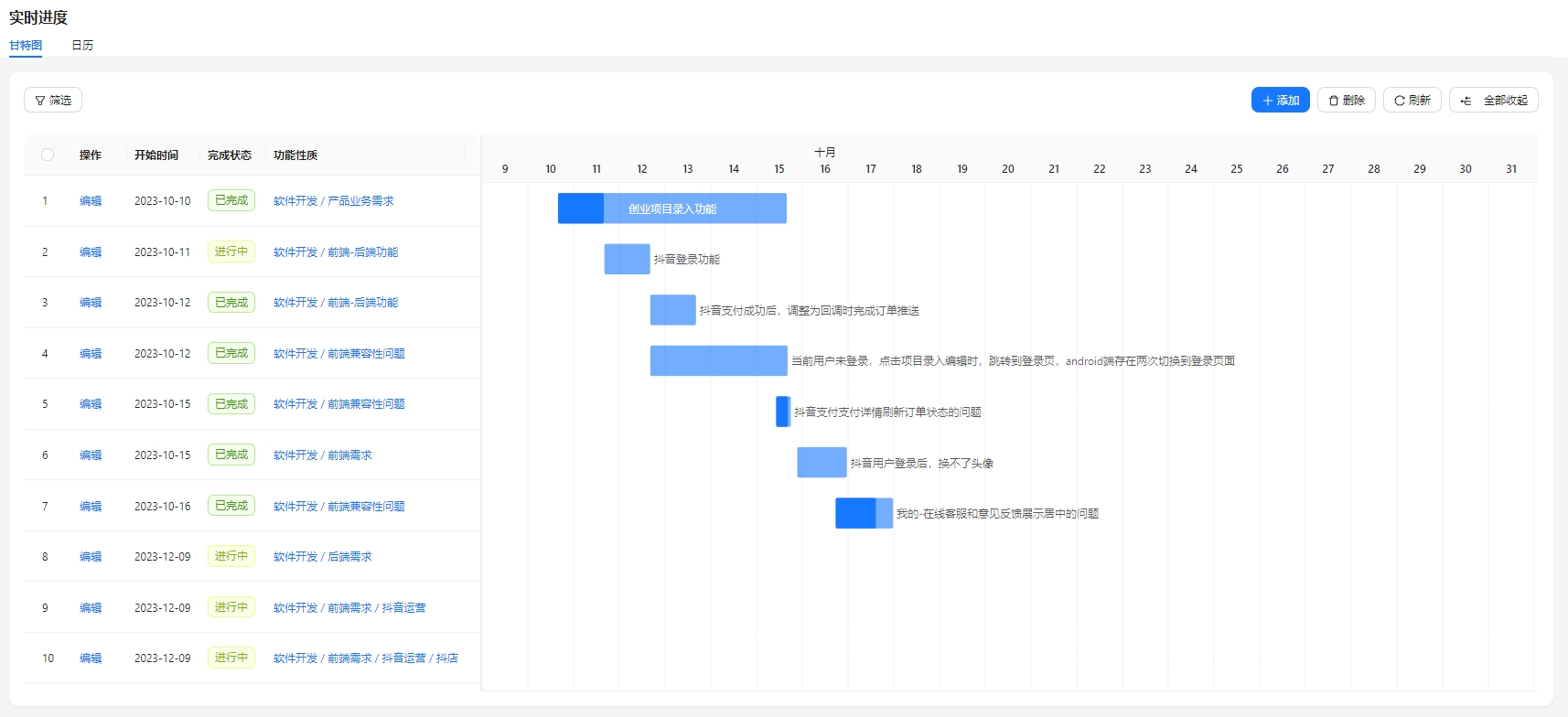The width and height of the screenshot is (1568, 717).
Task: Click the 进行中 status tag in row 10
Action: pyautogui.click(x=231, y=658)
